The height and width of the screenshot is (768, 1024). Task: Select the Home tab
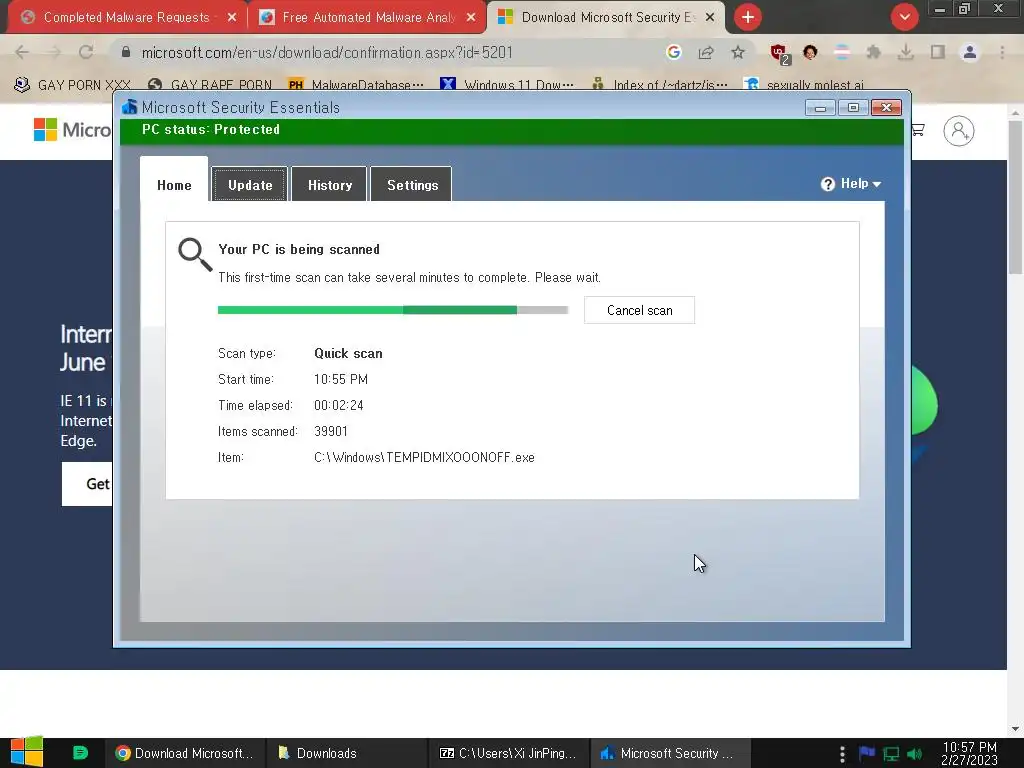(x=174, y=185)
